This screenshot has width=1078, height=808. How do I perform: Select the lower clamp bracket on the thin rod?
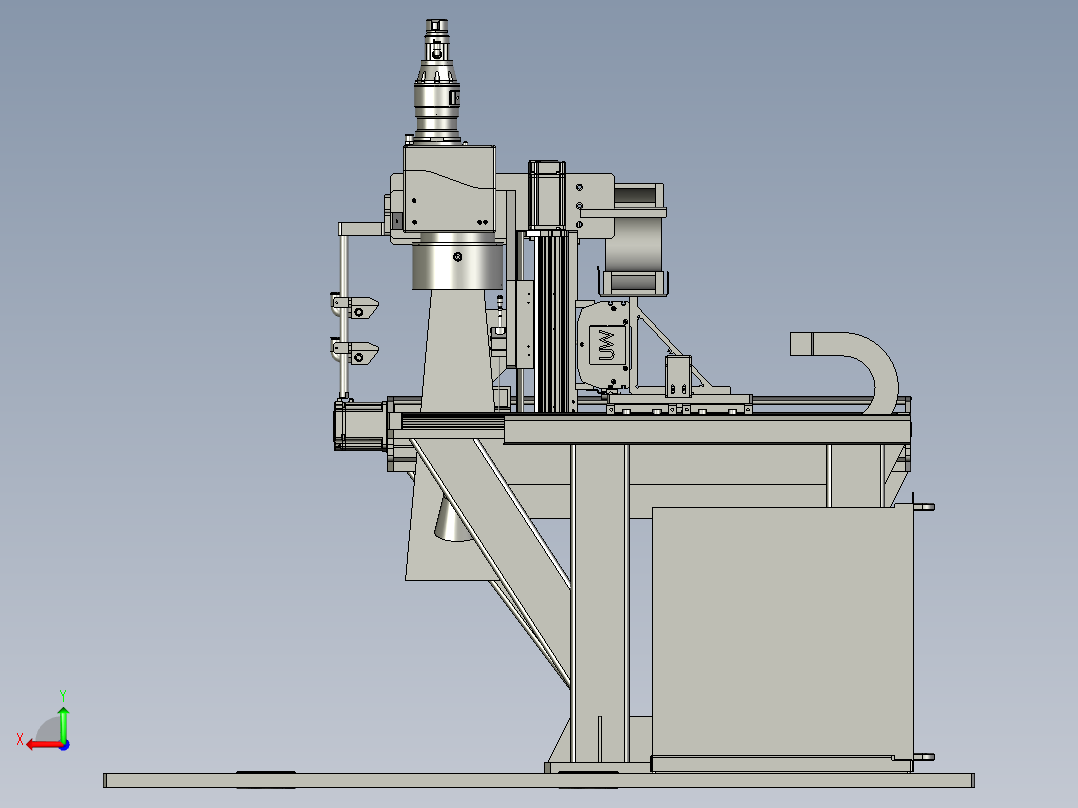(355, 353)
